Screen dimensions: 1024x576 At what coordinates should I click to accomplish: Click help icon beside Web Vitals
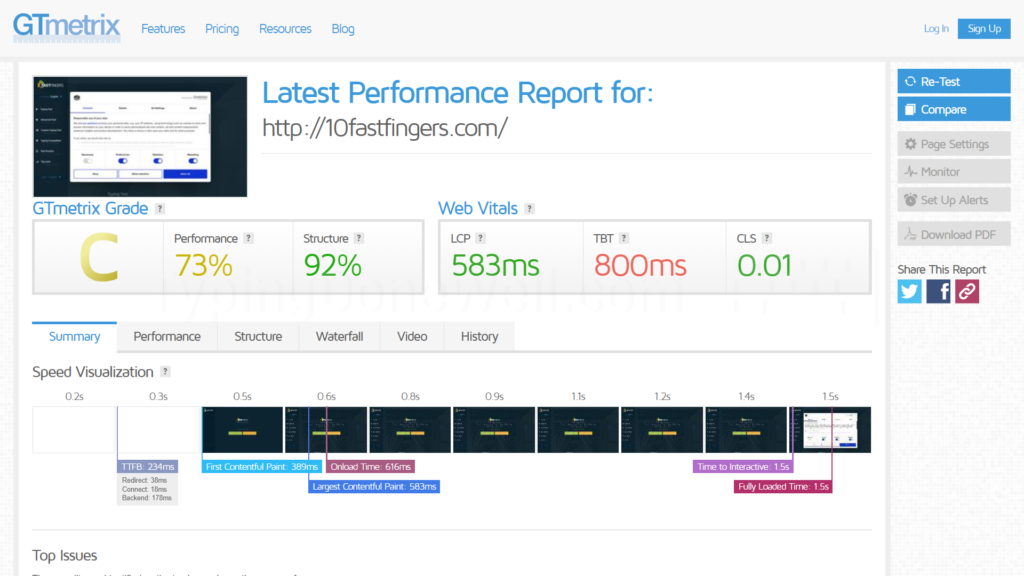pos(530,209)
